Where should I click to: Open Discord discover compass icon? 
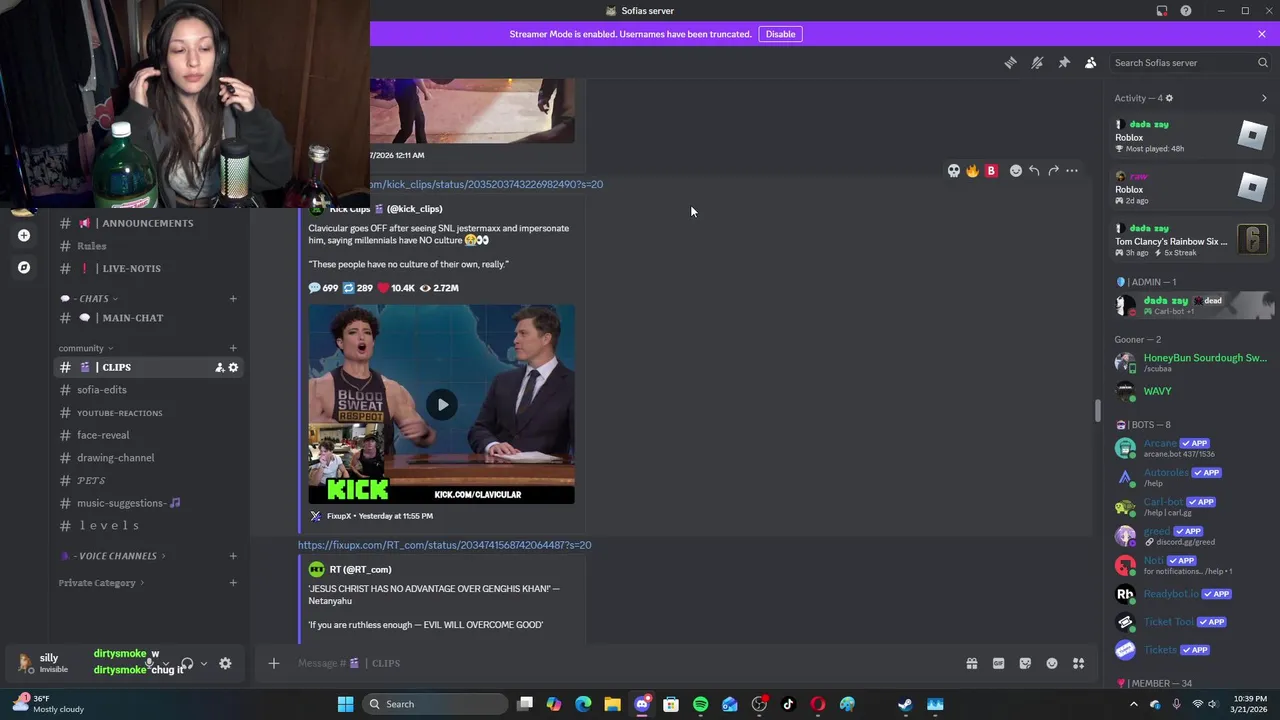point(24,267)
